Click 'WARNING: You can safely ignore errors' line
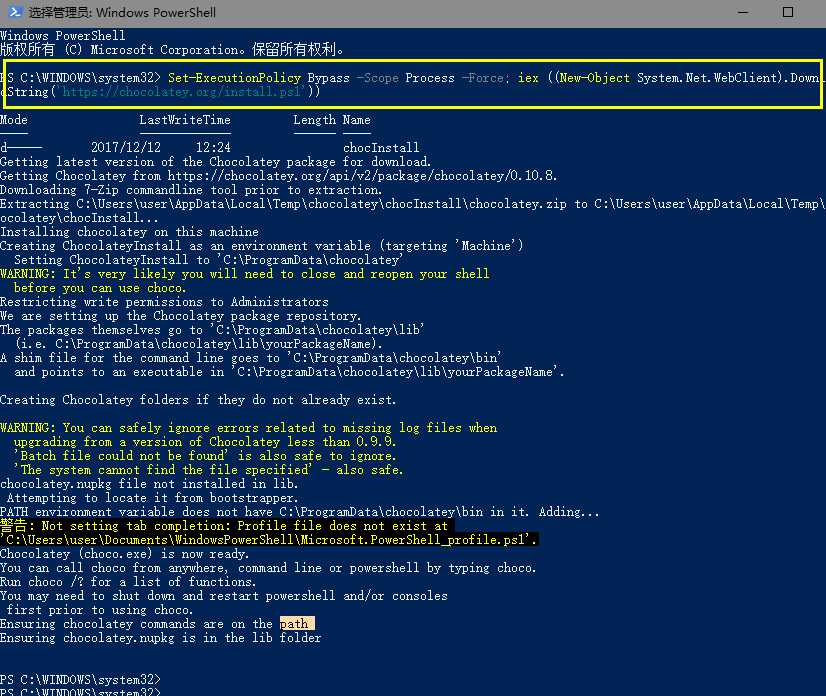826x696 pixels. pos(249,428)
